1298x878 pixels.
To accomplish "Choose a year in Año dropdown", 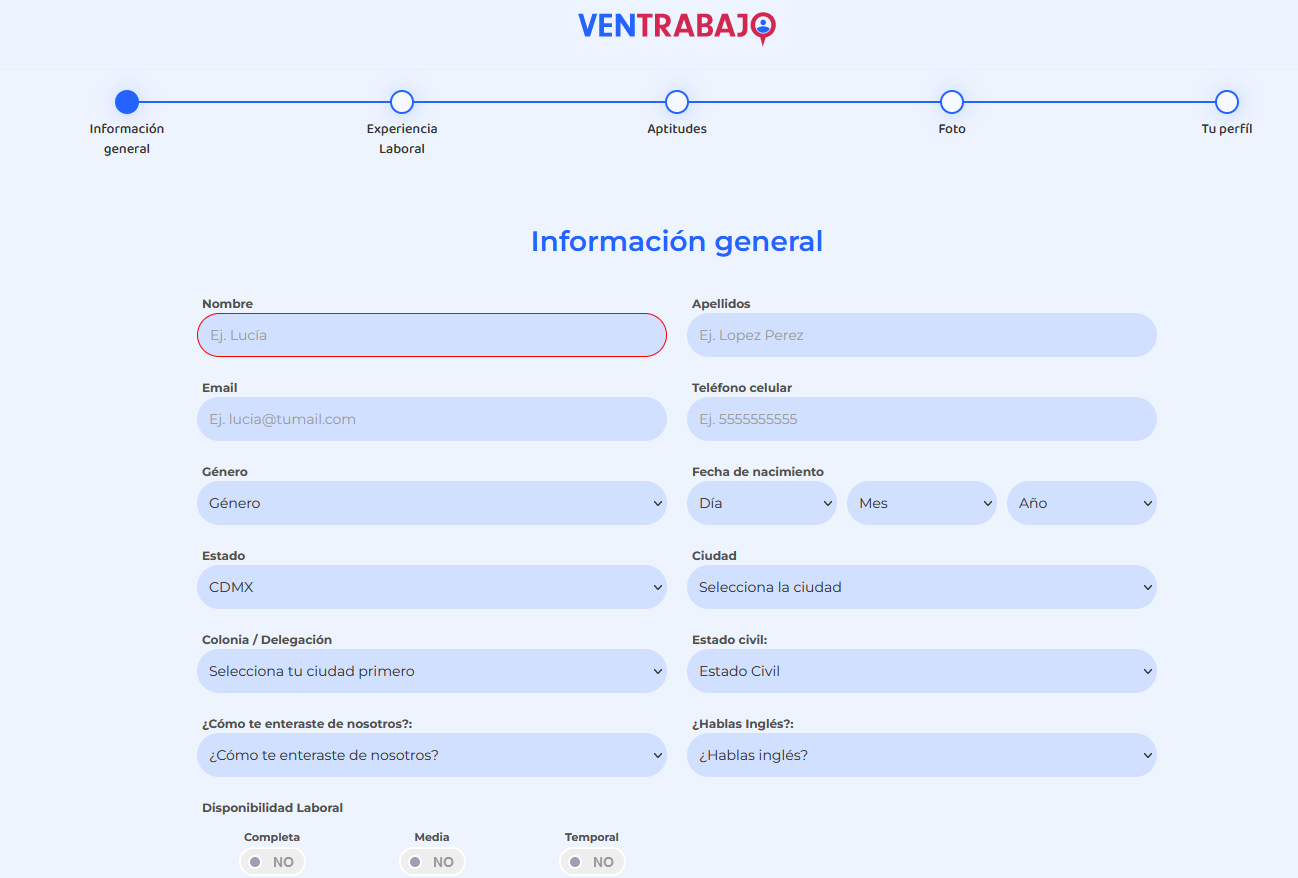I will click(x=1081, y=503).
